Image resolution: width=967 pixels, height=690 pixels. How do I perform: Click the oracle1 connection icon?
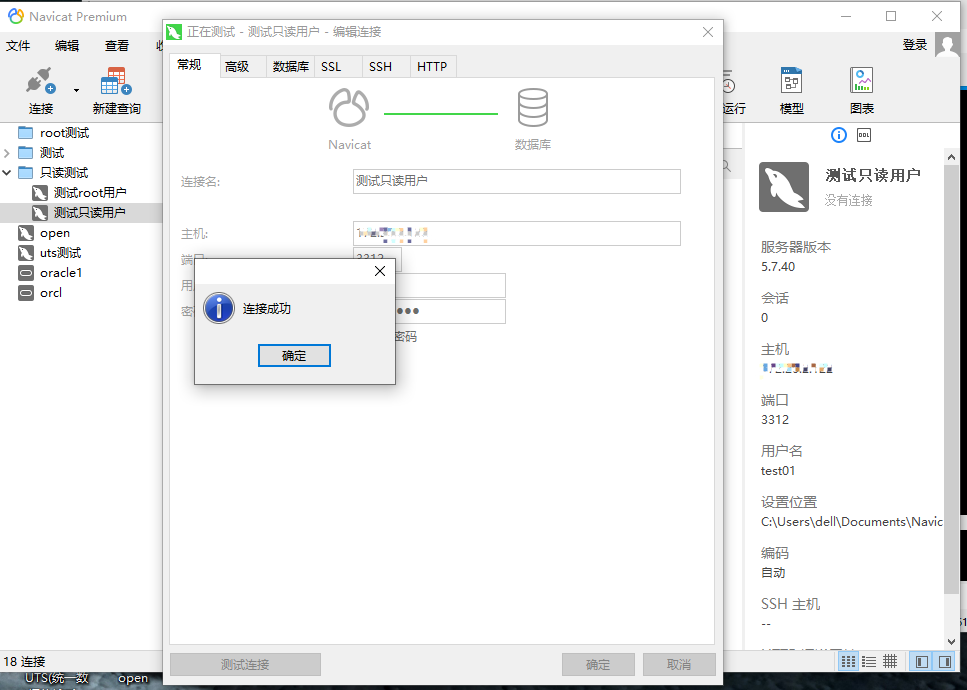[26, 273]
